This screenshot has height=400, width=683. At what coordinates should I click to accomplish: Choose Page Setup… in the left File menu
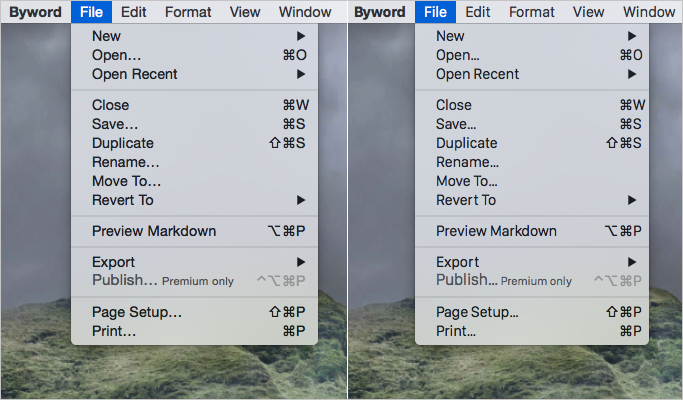(194, 312)
